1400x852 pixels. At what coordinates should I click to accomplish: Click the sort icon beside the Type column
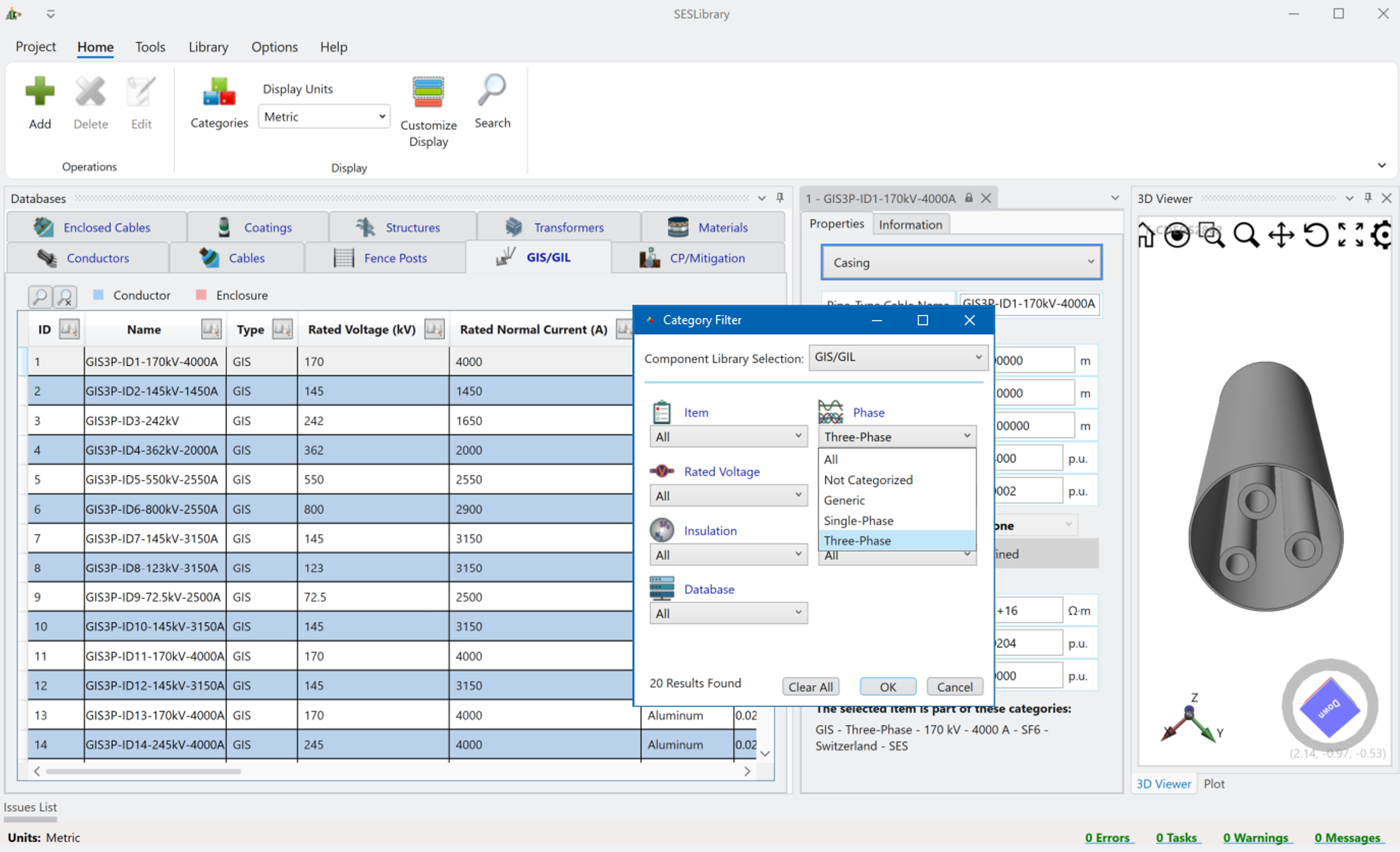point(282,329)
